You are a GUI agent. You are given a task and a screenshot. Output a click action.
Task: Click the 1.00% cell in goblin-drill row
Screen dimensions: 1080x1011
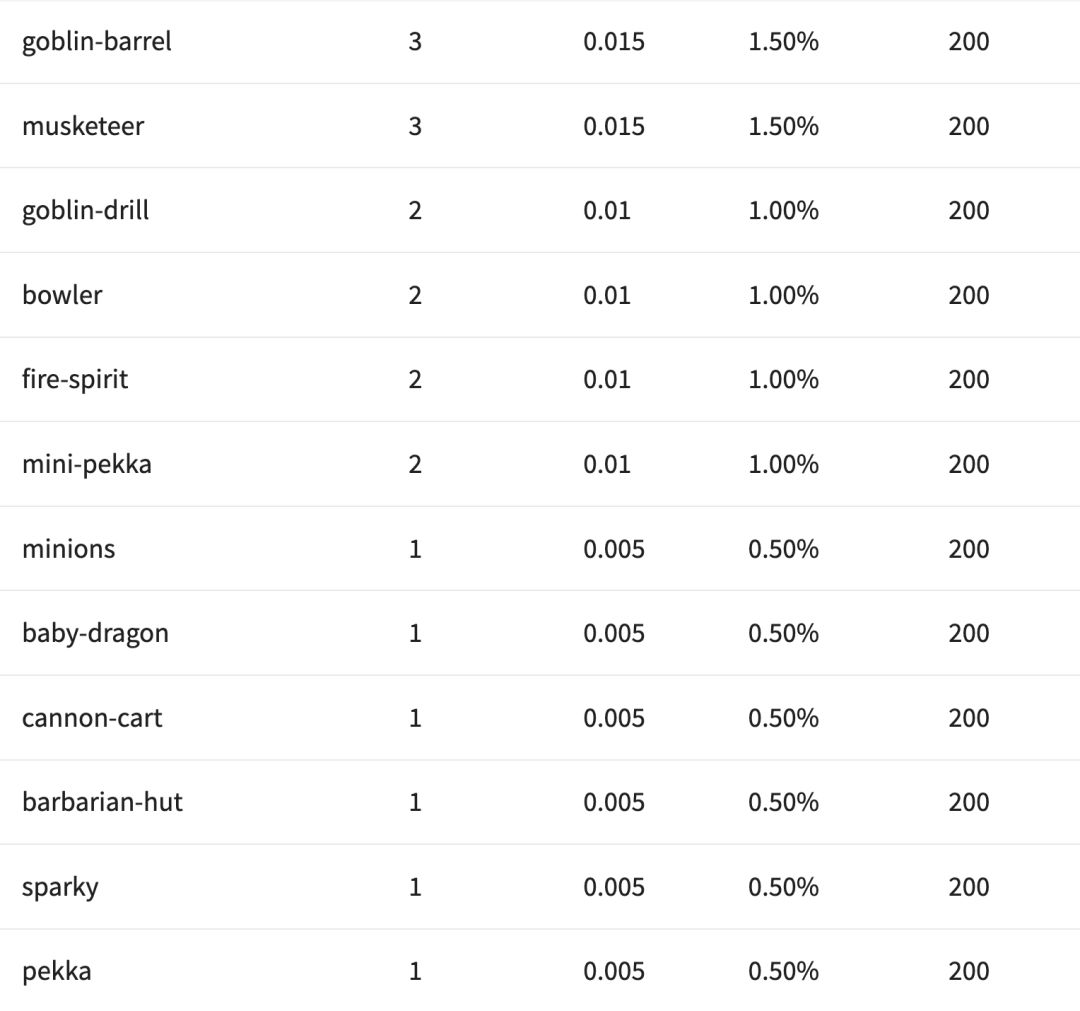click(783, 211)
